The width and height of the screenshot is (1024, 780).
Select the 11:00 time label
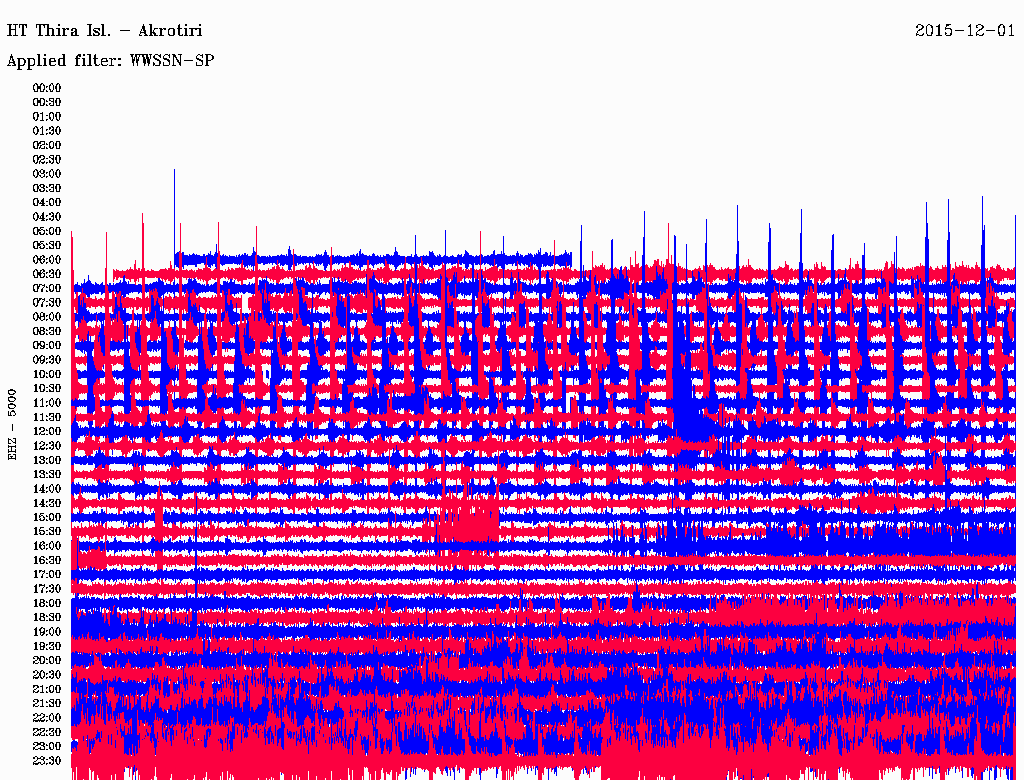tap(47, 403)
